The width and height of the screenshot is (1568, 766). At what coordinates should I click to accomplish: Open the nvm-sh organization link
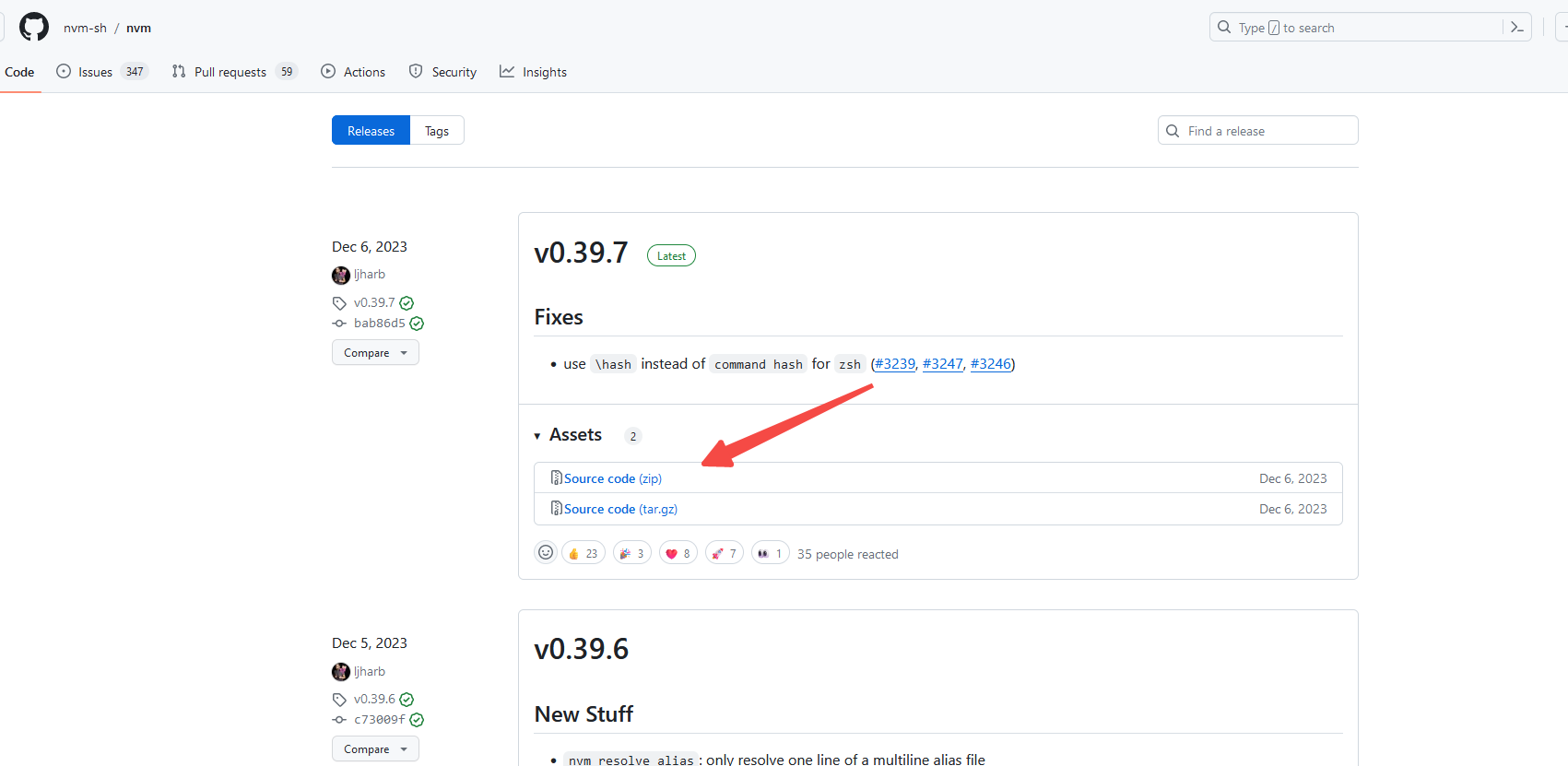(x=85, y=28)
